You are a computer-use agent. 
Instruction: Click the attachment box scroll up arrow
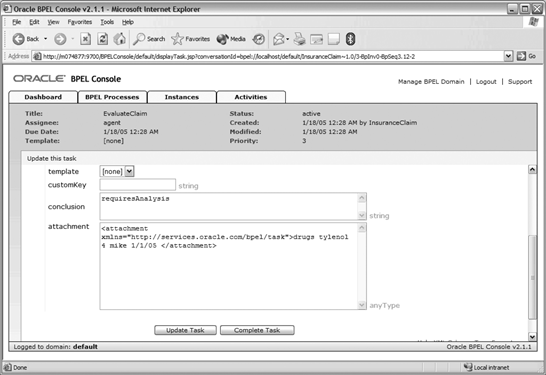coord(362,228)
